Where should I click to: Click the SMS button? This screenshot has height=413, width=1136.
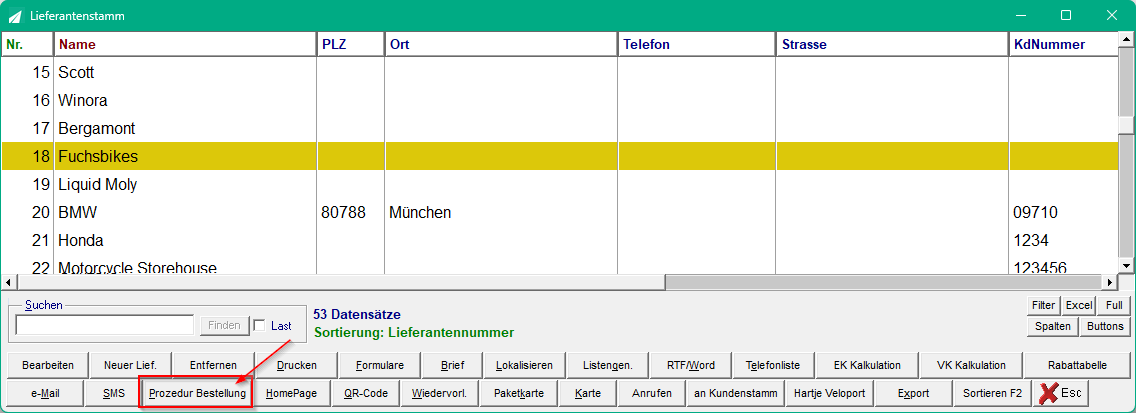tap(114, 393)
